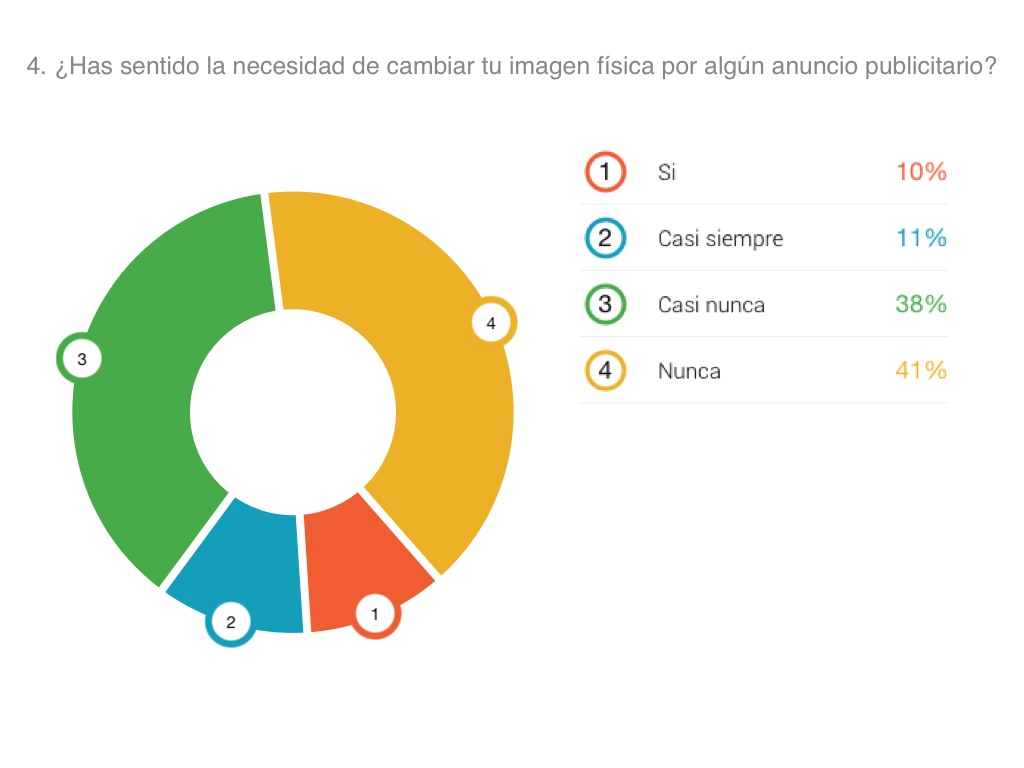
Task: Click the 'Nunca' legend label
Action: [x=689, y=371]
